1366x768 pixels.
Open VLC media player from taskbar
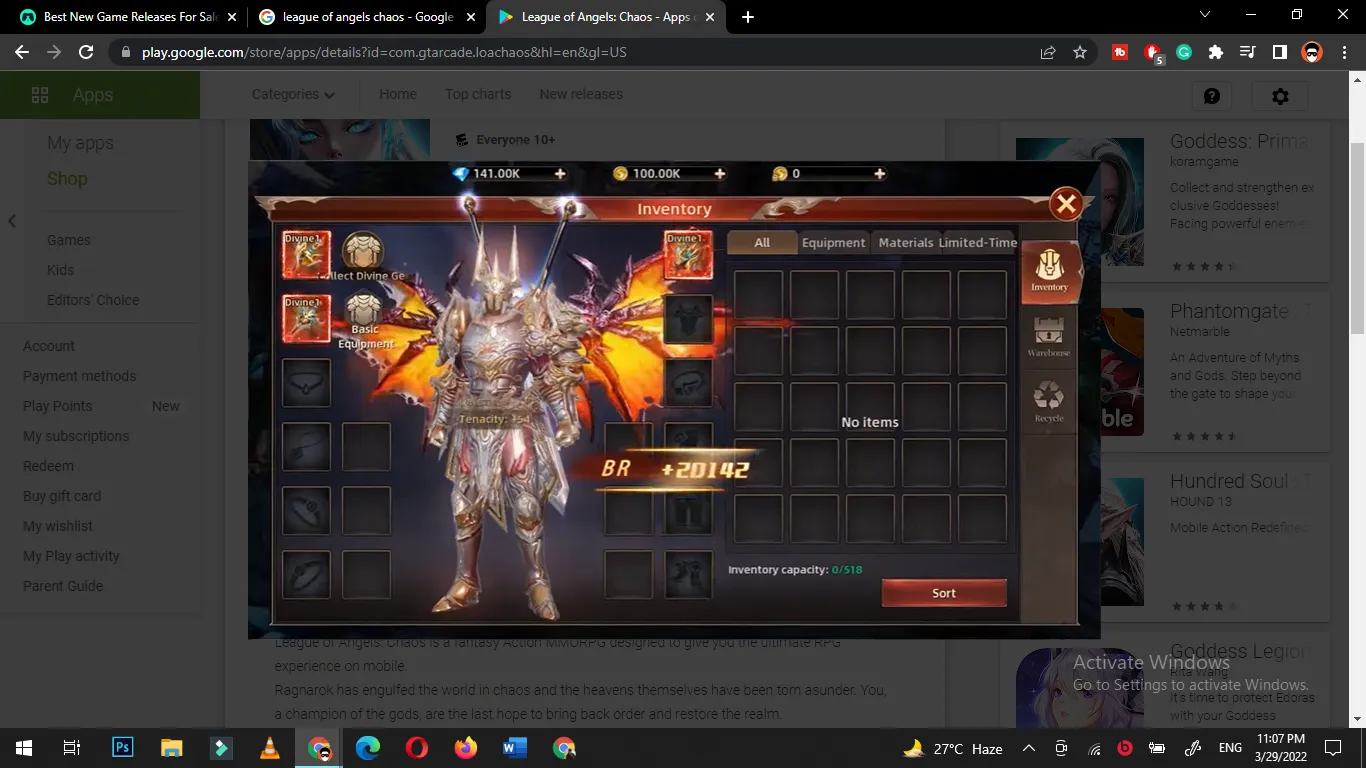pos(270,748)
